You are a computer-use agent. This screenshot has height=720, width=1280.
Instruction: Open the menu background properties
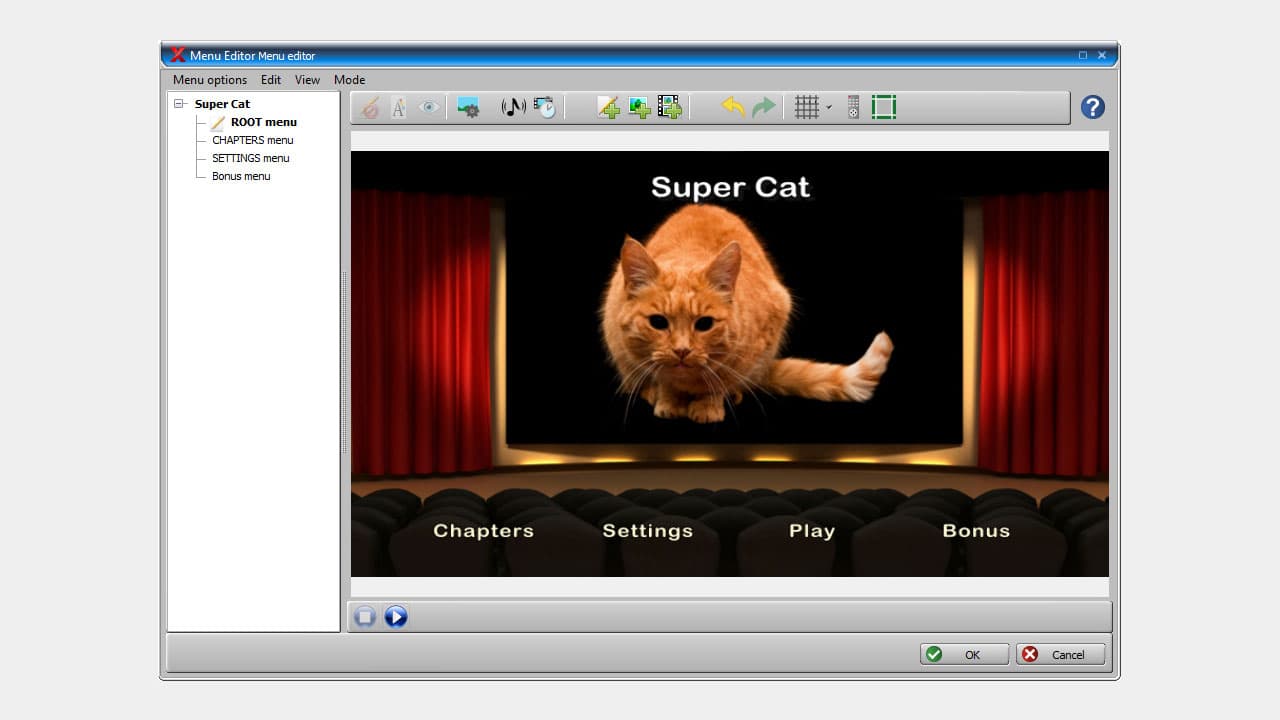pos(468,107)
